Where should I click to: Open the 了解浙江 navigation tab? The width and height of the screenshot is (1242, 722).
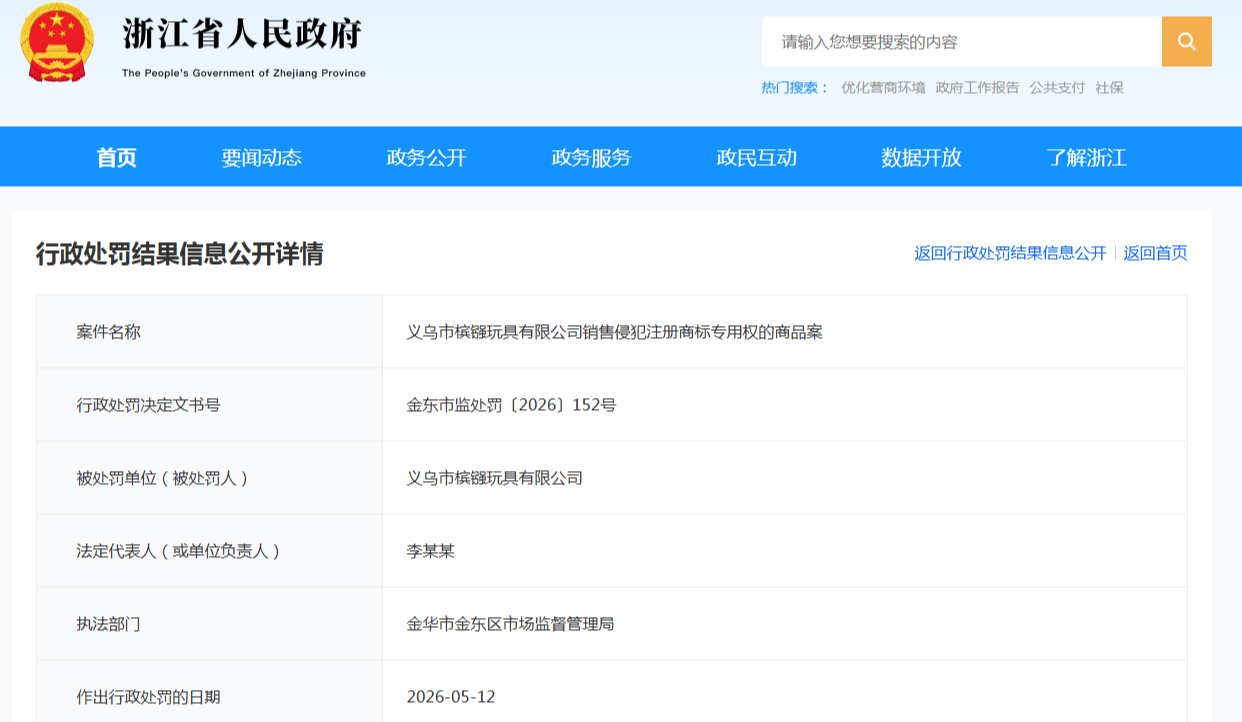pyautogui.click(x=1087, y=157)
